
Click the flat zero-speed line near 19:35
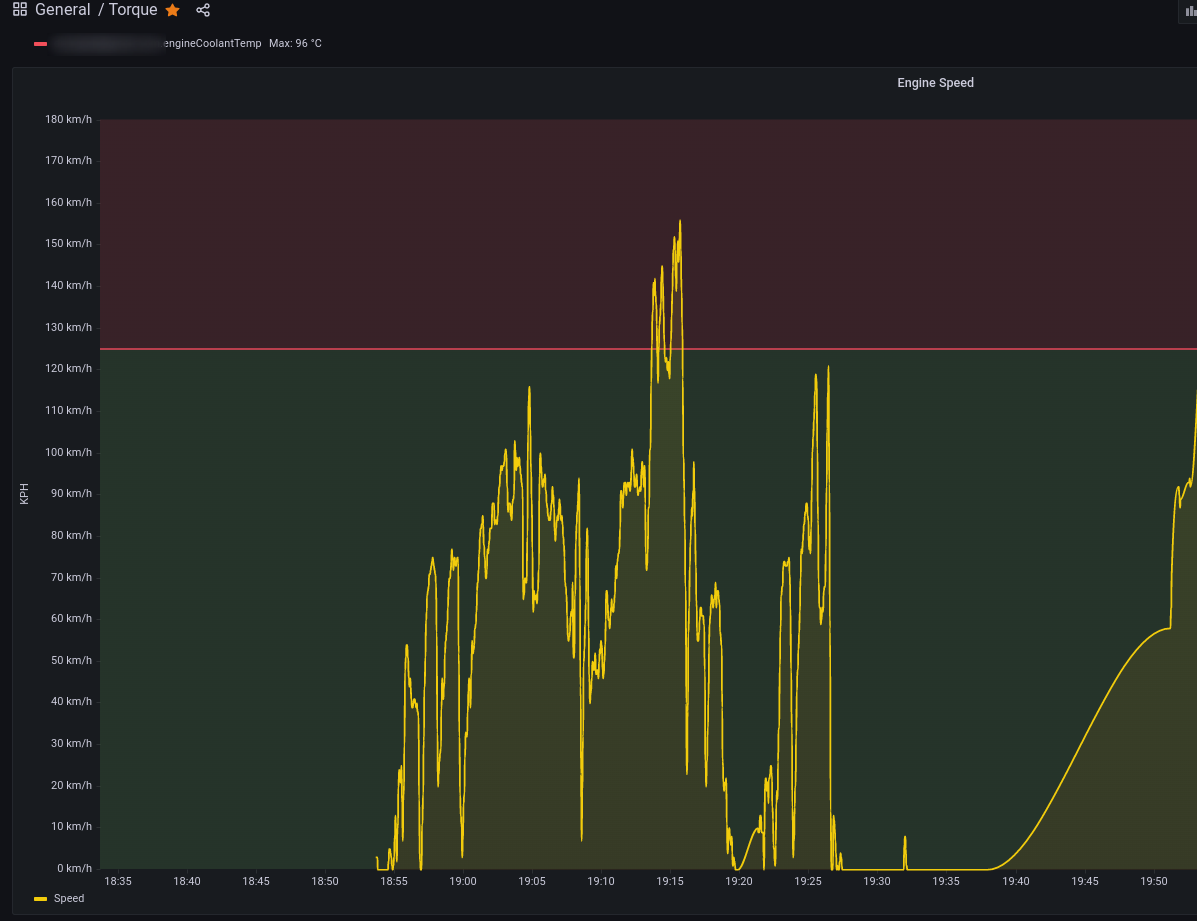tap(946, 868)
